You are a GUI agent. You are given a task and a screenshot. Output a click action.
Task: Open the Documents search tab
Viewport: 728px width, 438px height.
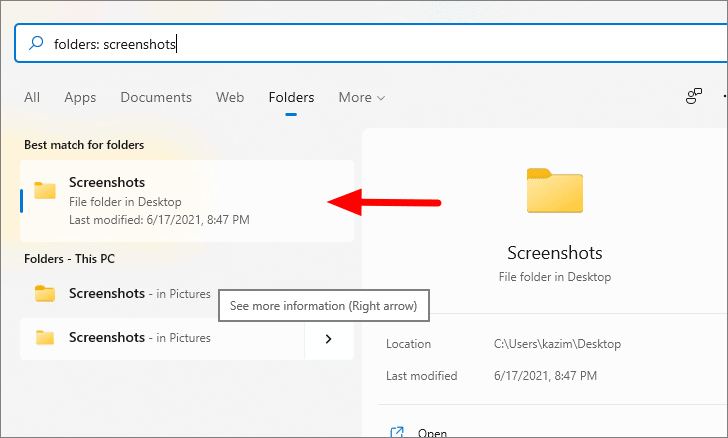pos(156,97)
